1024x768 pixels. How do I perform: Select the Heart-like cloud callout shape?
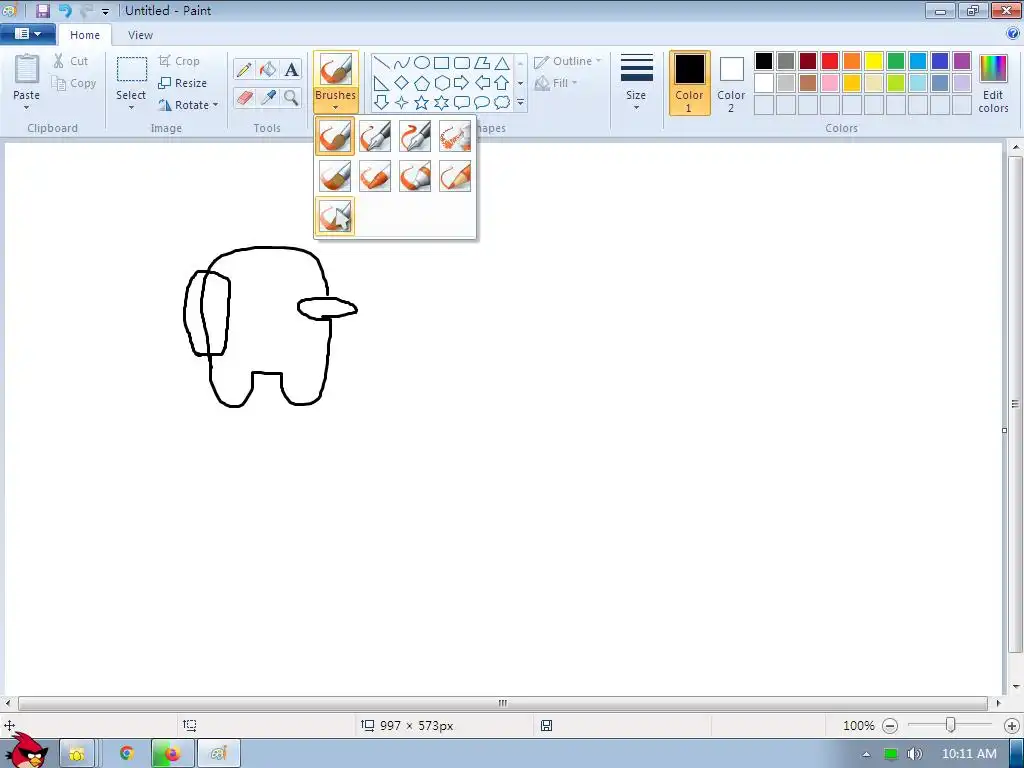tap(502, 103)
